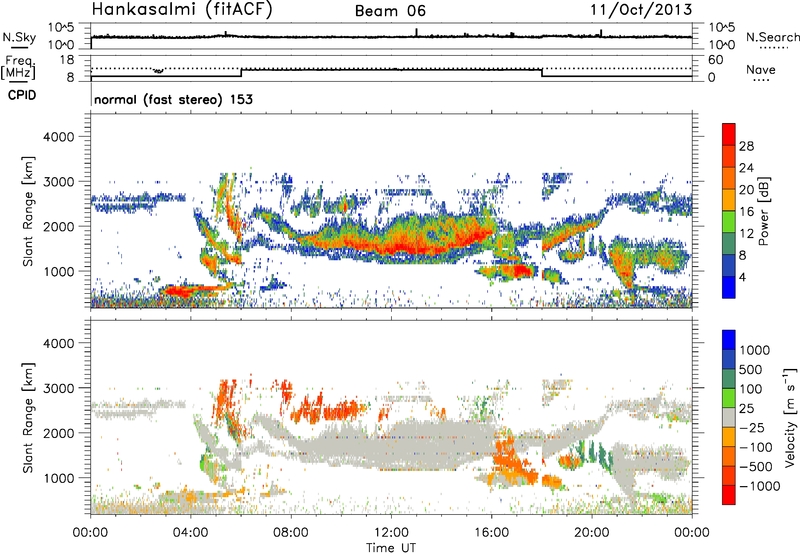Click the Nave legend label
The image size is (800, 554).
coord(761,70)
